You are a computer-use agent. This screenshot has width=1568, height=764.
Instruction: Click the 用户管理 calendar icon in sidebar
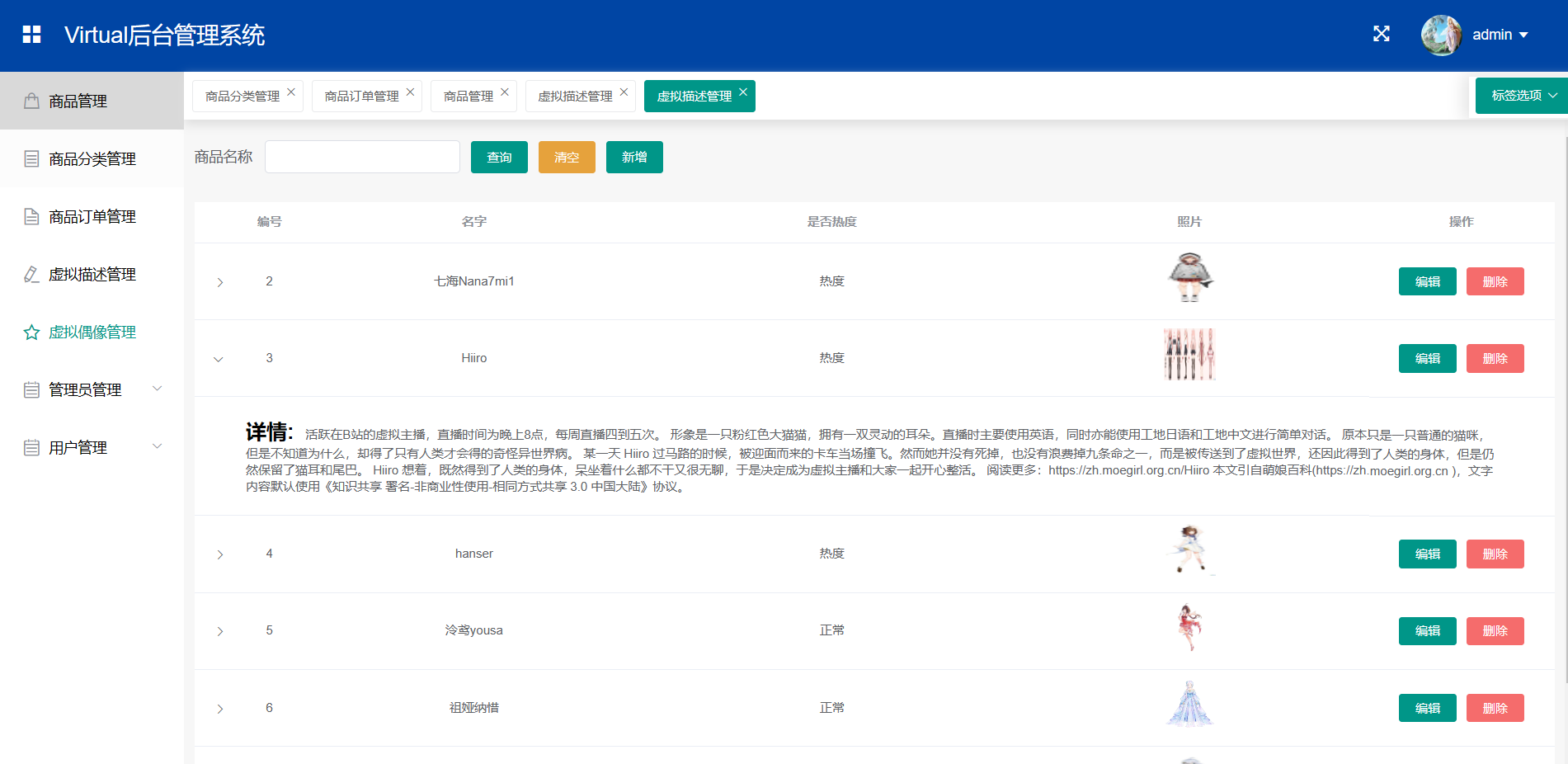pyautogui.click(x=31, y=447)
